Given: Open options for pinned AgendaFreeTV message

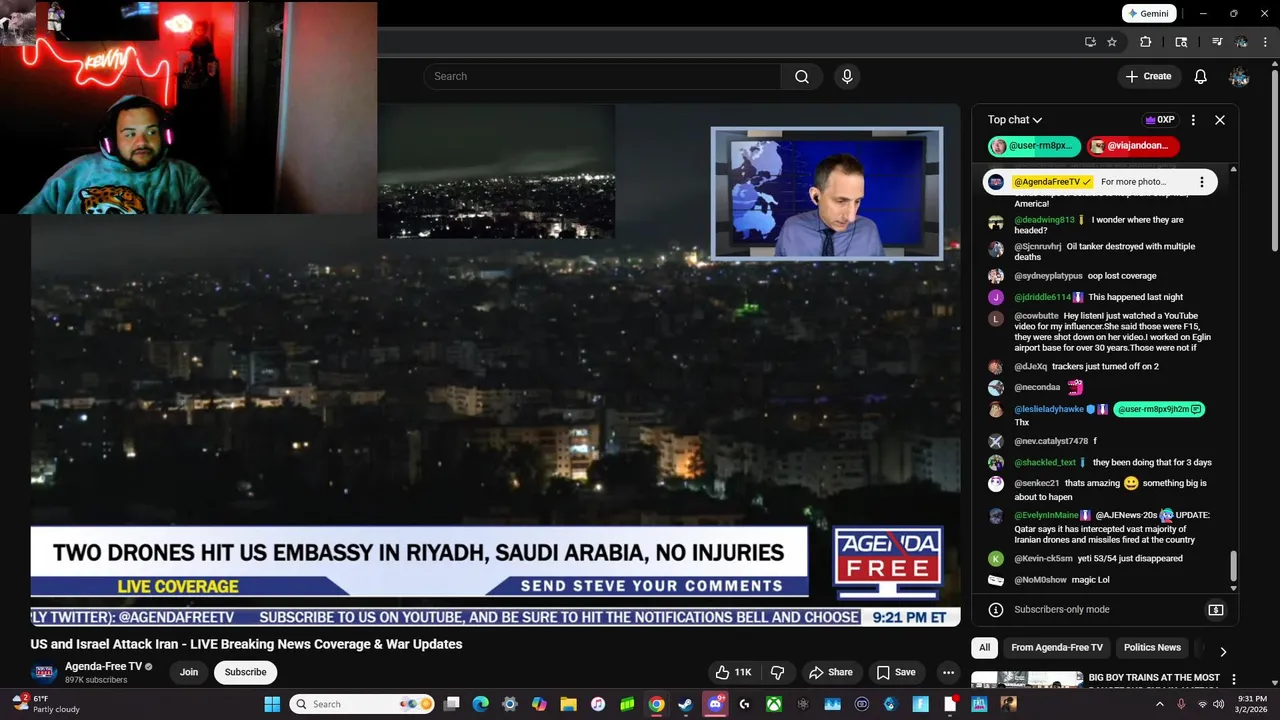Looking at the screenshot, I should 1202,182.
